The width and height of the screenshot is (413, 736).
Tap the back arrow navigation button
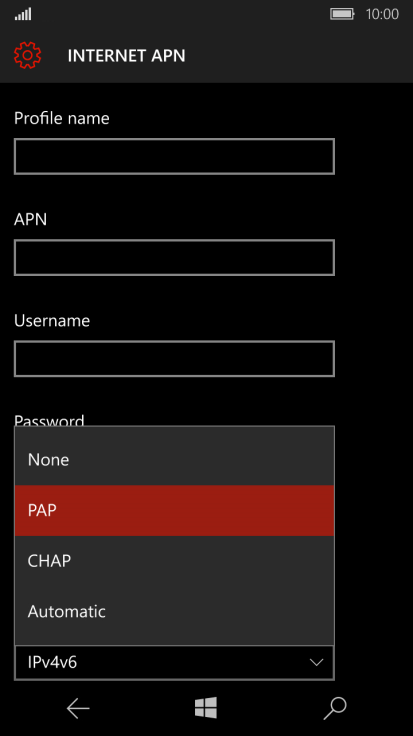[78, 708]
